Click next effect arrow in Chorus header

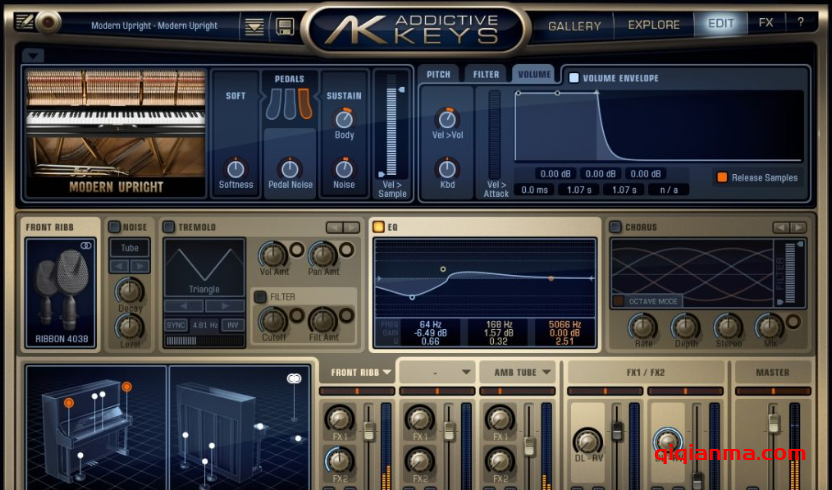coord(798,227)
